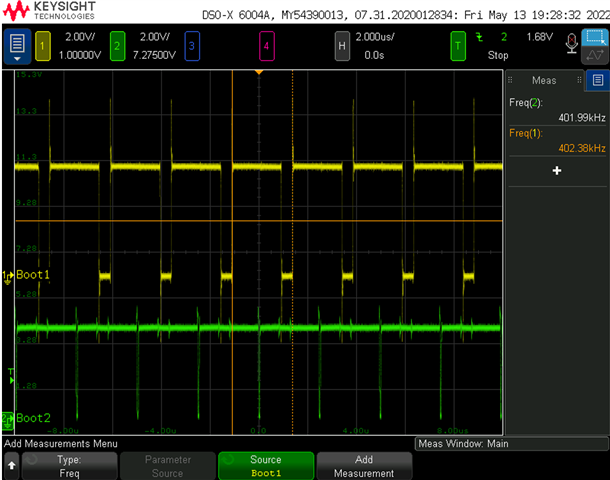Open Type: Freq softkey

tap(69, 466)
